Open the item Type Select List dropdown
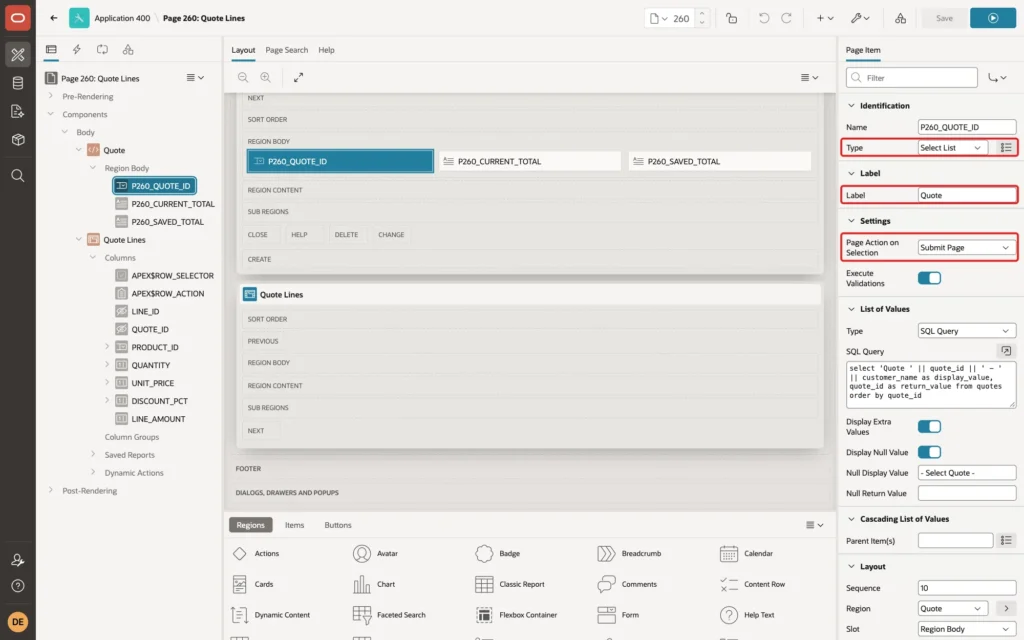Viewport: 1024px width, 640px height. coord(953,148)
